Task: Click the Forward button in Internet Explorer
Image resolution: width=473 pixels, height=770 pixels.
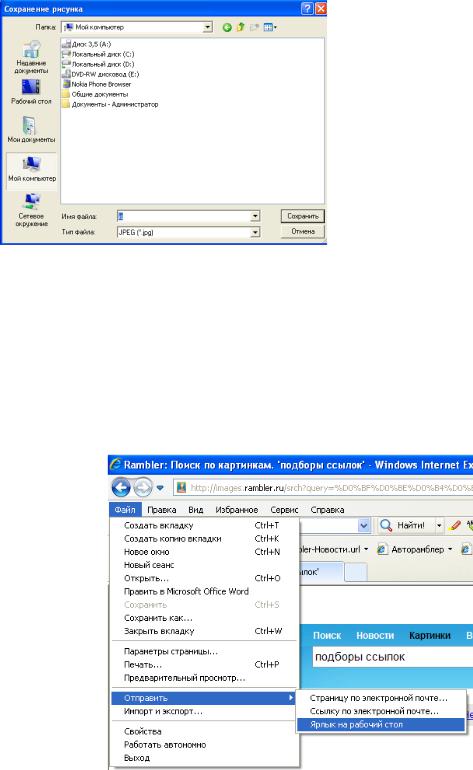Action: [x=143, y=488]
